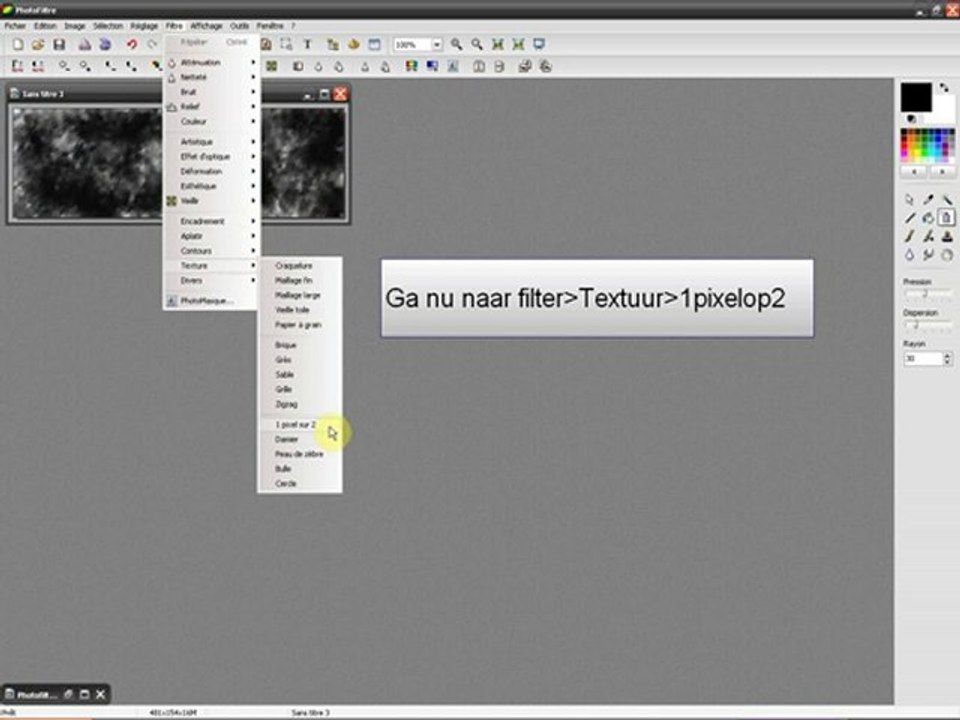The height and width of the screenshot is (720, 960).
Task: Choose Brique in the Texture submenu
Action: pos(299,345)
